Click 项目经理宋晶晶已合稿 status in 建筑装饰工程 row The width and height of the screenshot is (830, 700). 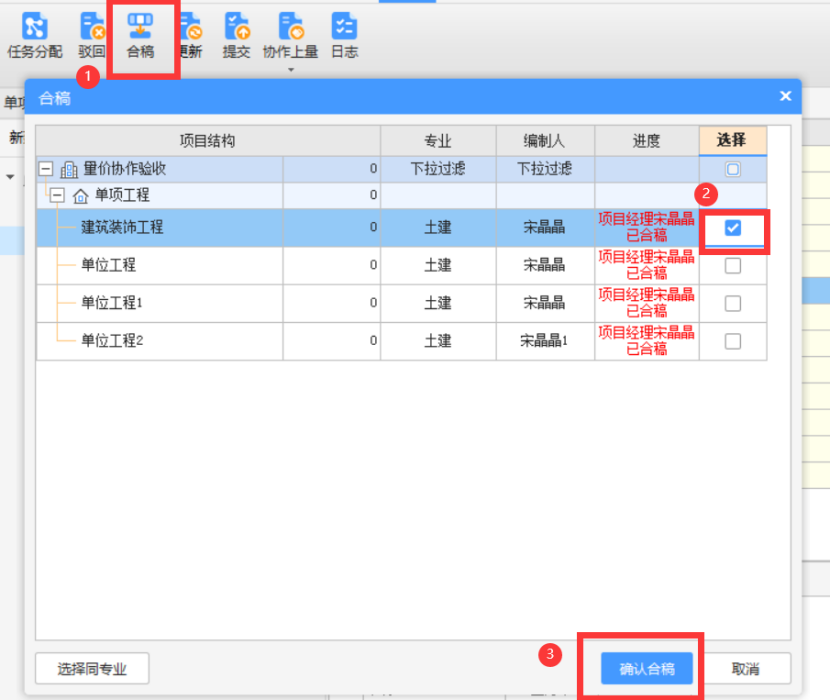(646, 228)
